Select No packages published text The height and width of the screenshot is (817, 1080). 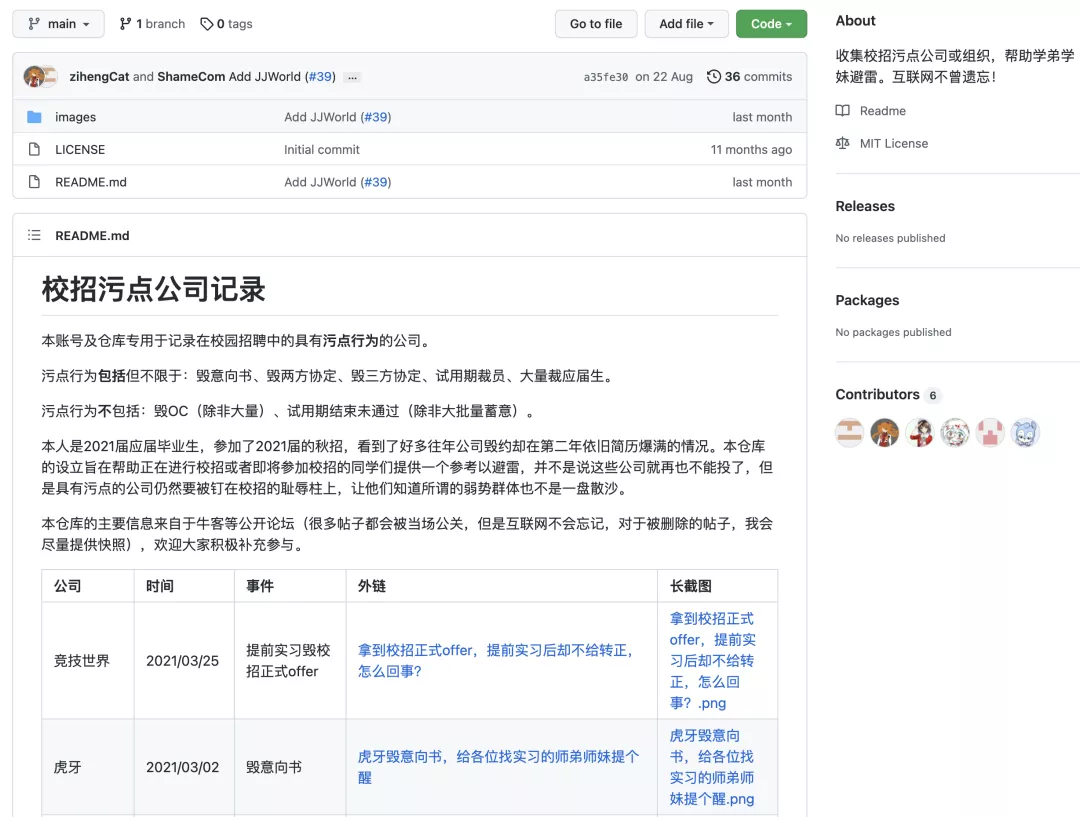click(x=893, y=332)
